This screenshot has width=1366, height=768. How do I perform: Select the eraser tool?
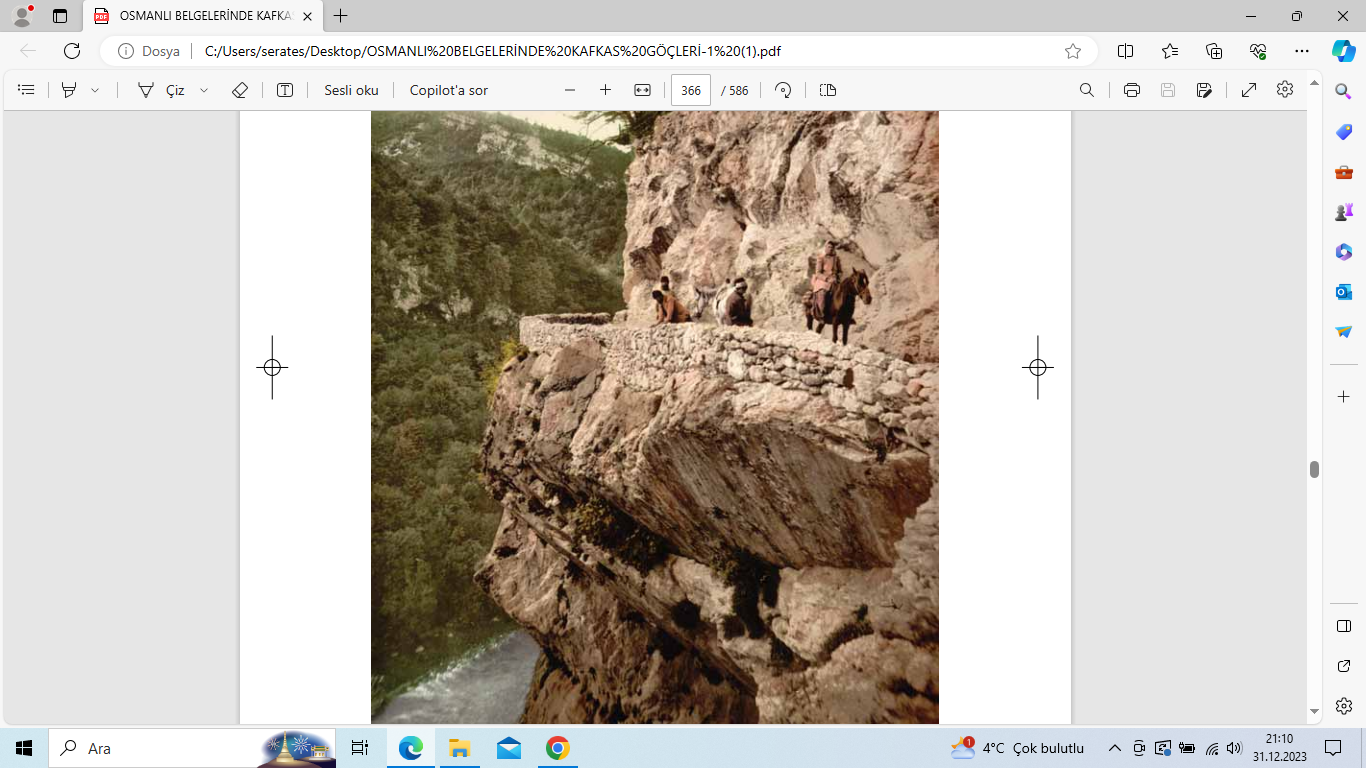click(239, 90)
